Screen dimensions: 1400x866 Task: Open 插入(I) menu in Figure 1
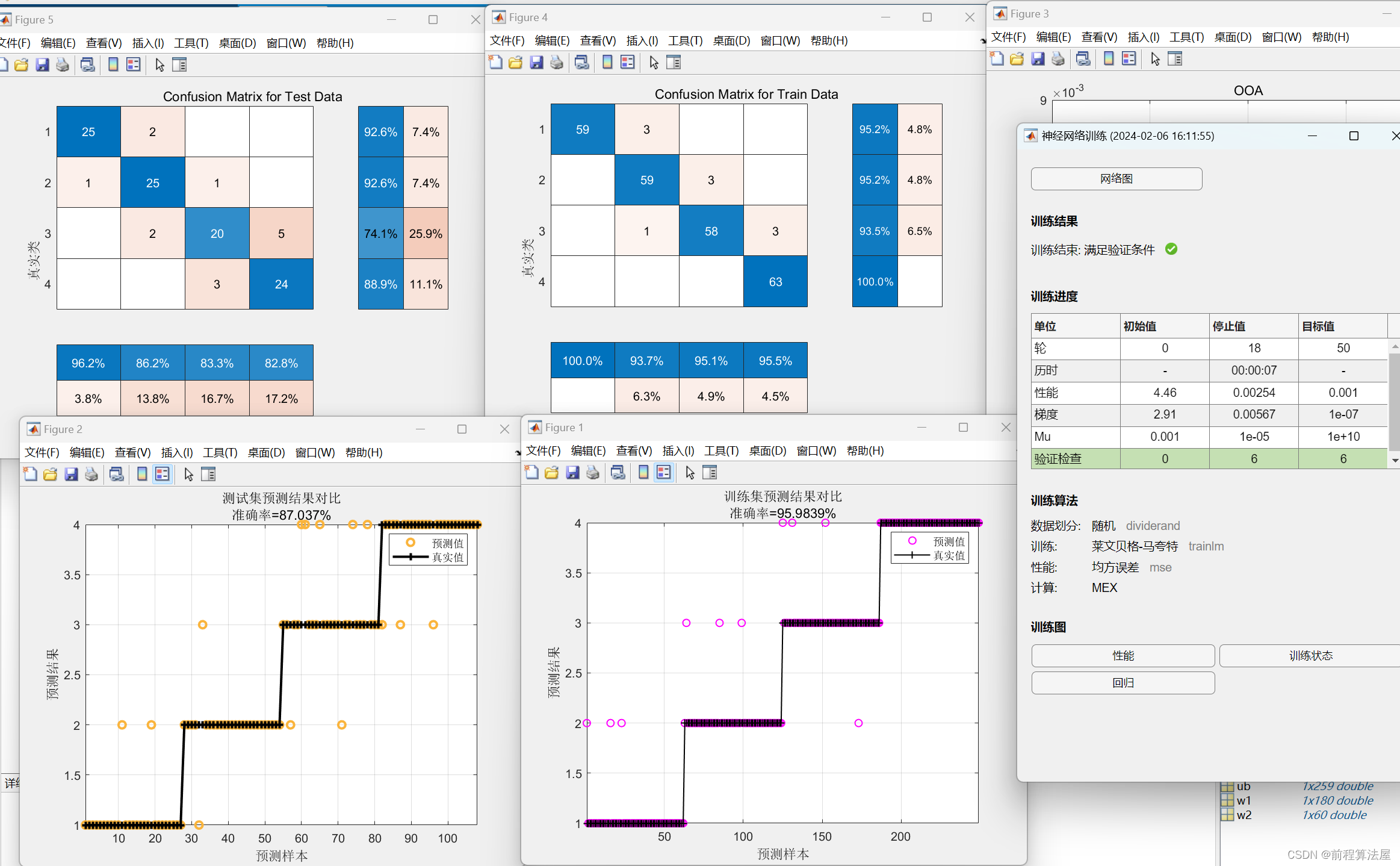pos(678,451)
